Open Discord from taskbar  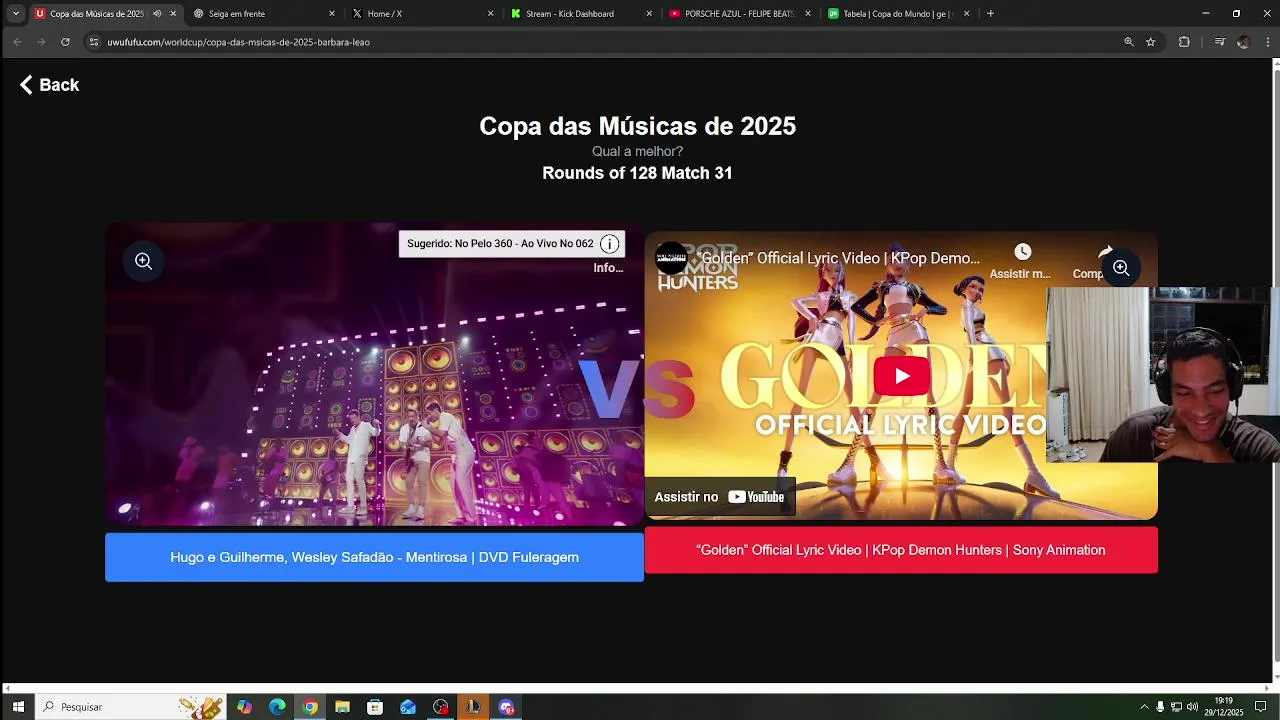pos(506,707)
